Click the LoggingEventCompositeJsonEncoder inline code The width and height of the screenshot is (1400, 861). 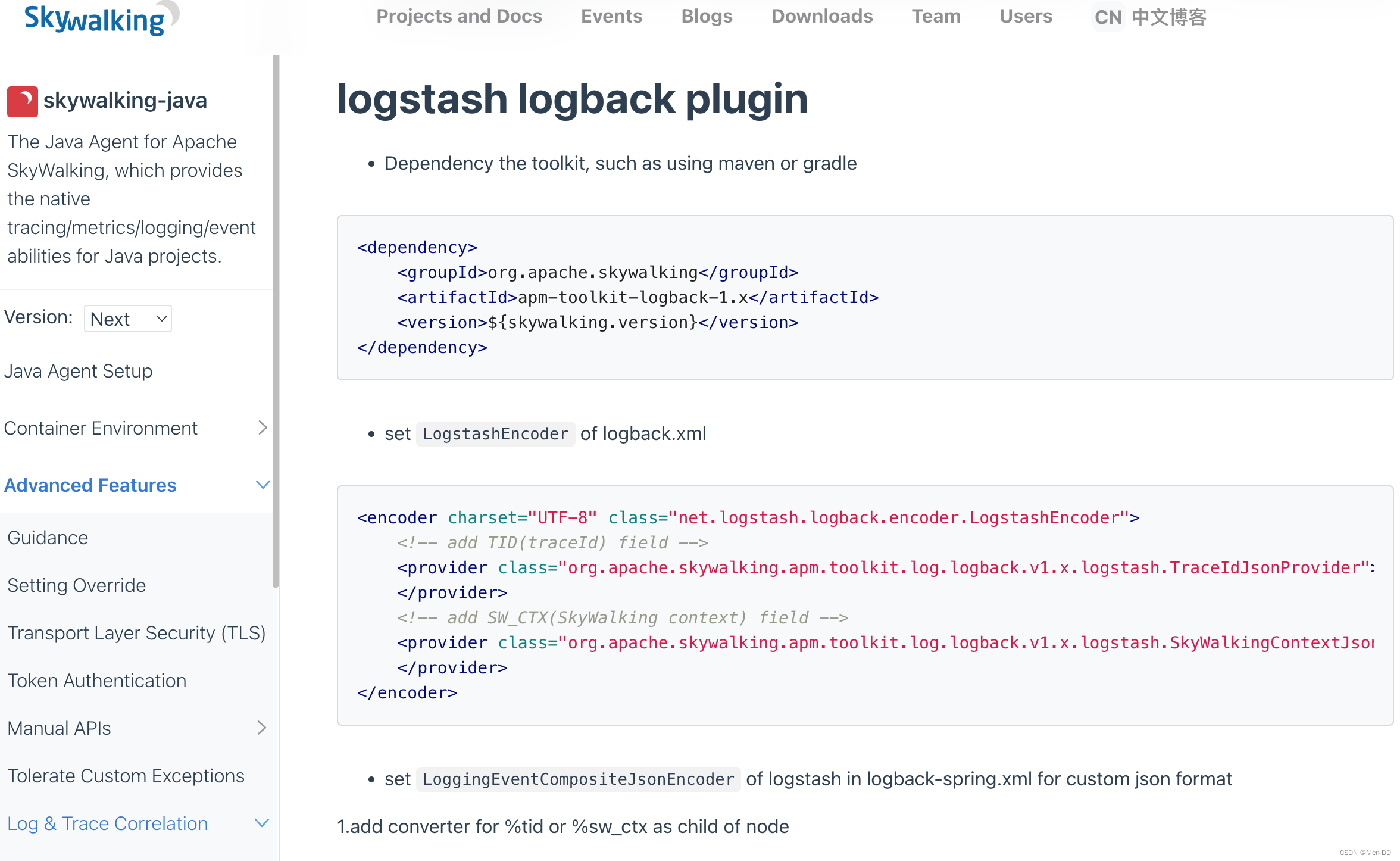tap(578, 779)
